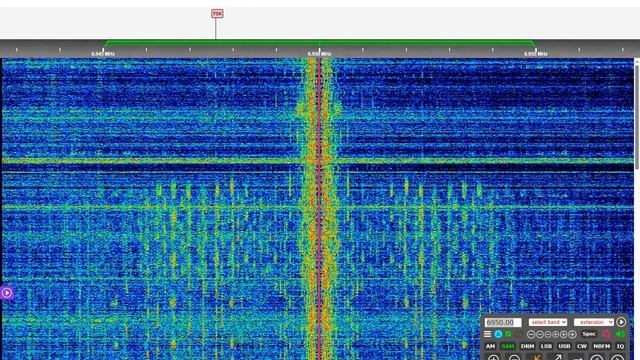Click the green icon beside the blue A
The height and width of the screenshot is (360, 640).
[x=508, y=334]
